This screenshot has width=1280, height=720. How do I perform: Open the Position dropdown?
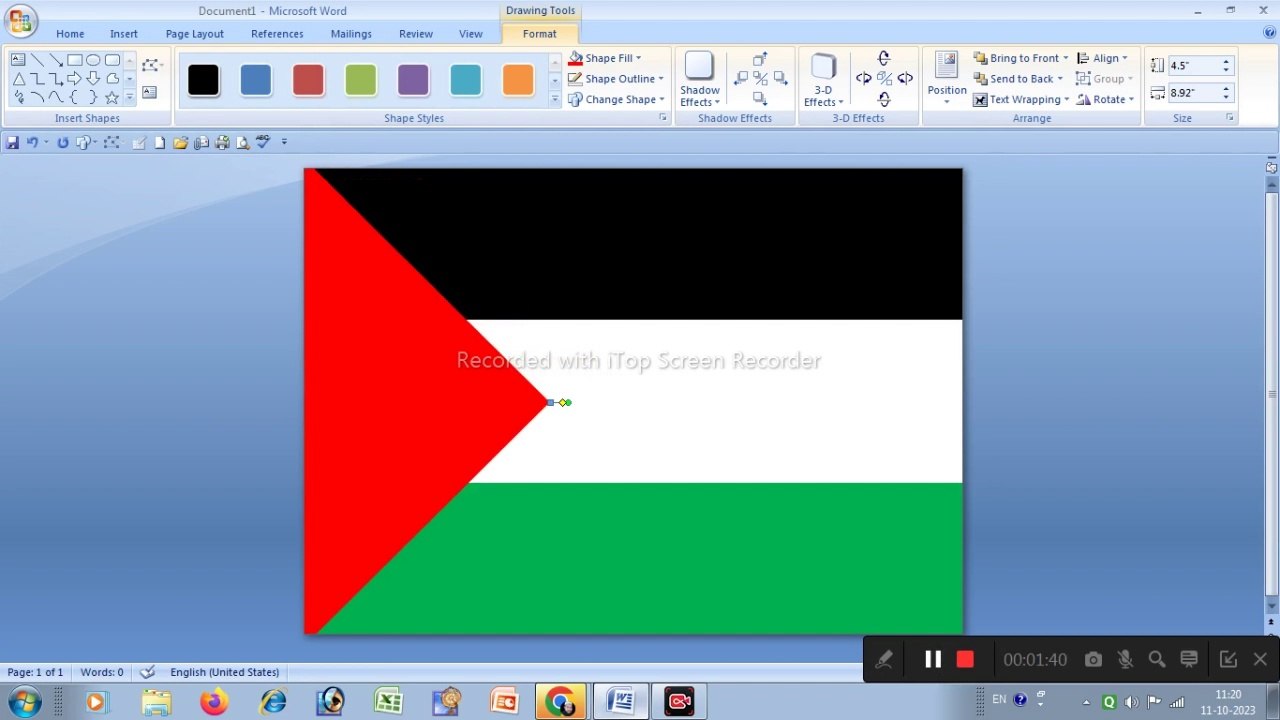tap(946, 78)
